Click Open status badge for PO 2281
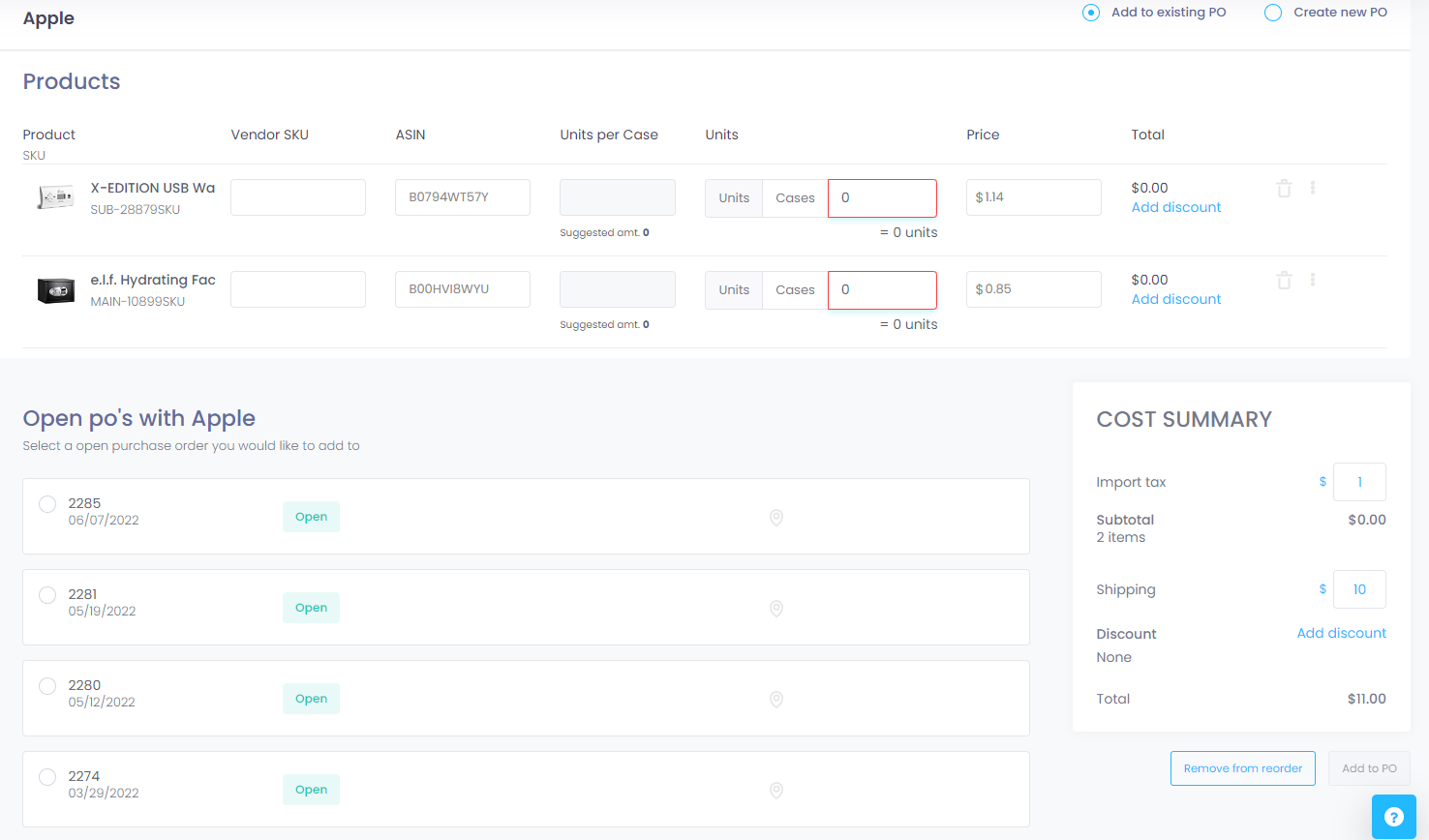Image resolution: width=1429 pixels, height=840 pixels. (x=311, y=608)
